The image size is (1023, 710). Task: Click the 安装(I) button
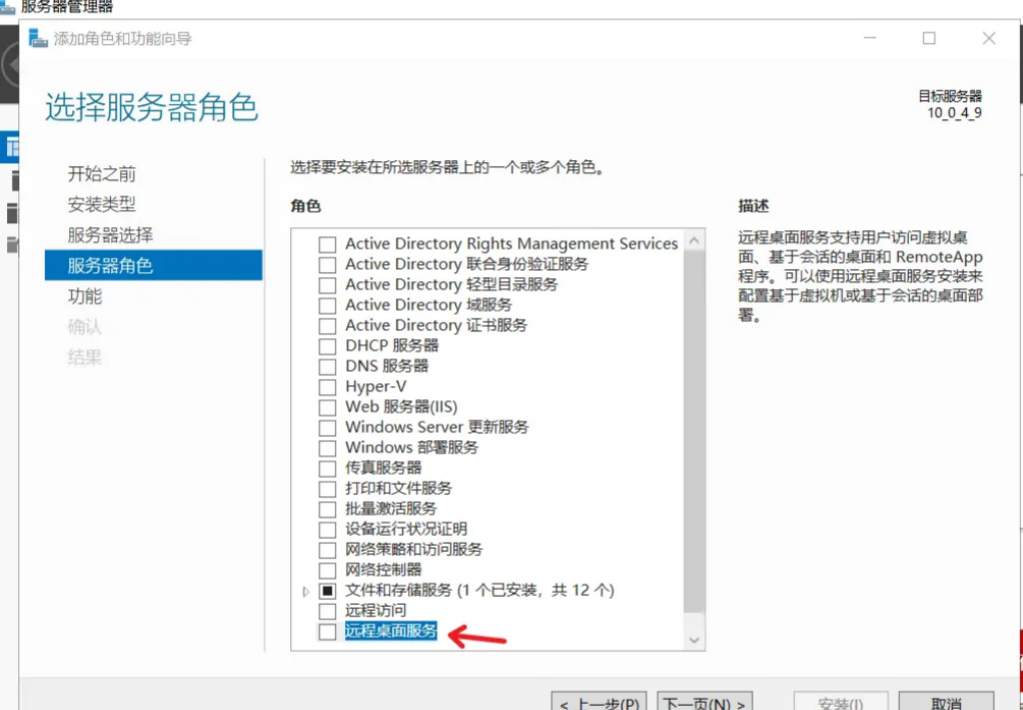pyautogui.click(x=841, y=699)
